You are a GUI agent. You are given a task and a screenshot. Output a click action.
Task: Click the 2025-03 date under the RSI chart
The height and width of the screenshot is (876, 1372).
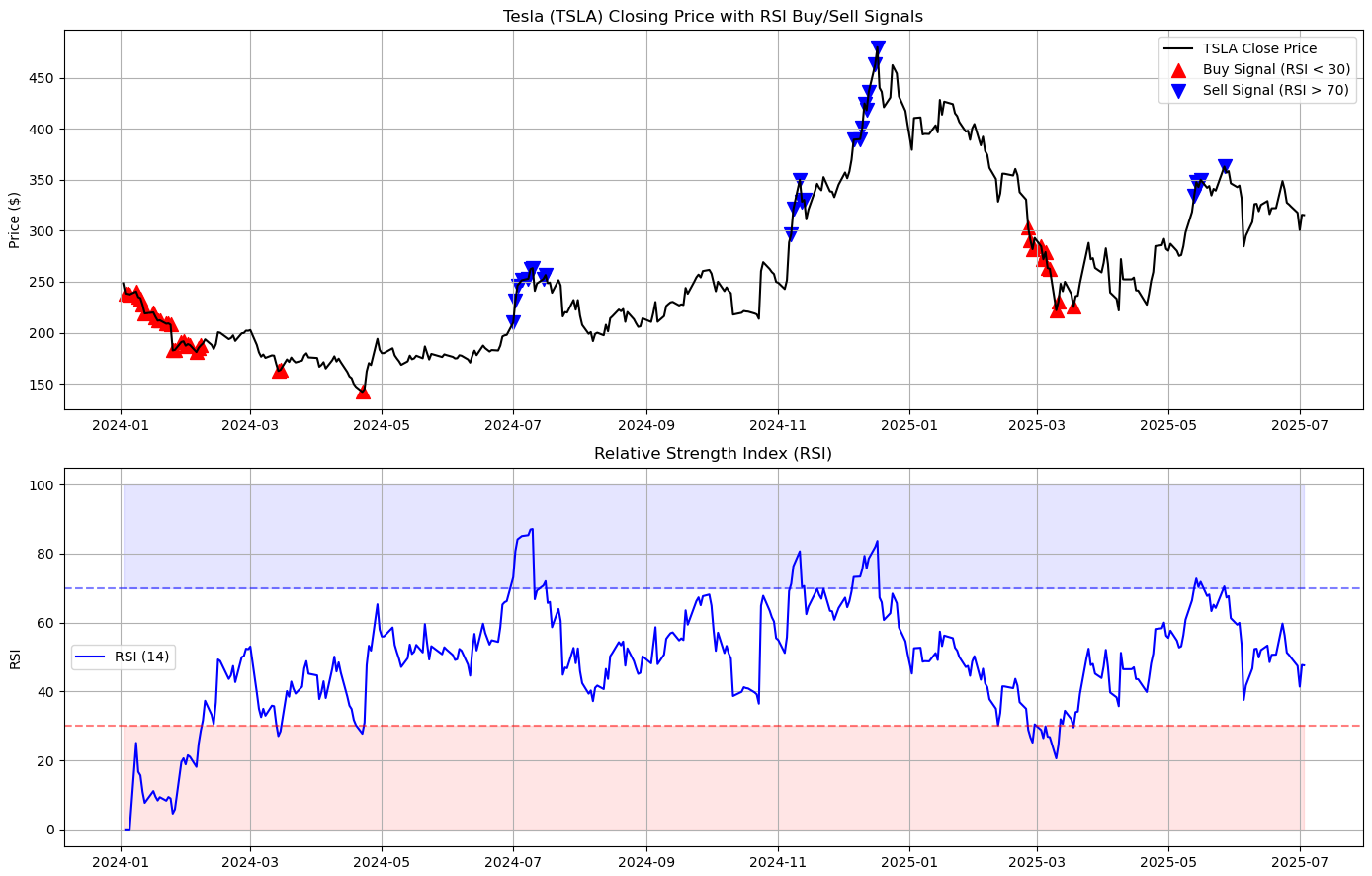[x=1037, y=863]
